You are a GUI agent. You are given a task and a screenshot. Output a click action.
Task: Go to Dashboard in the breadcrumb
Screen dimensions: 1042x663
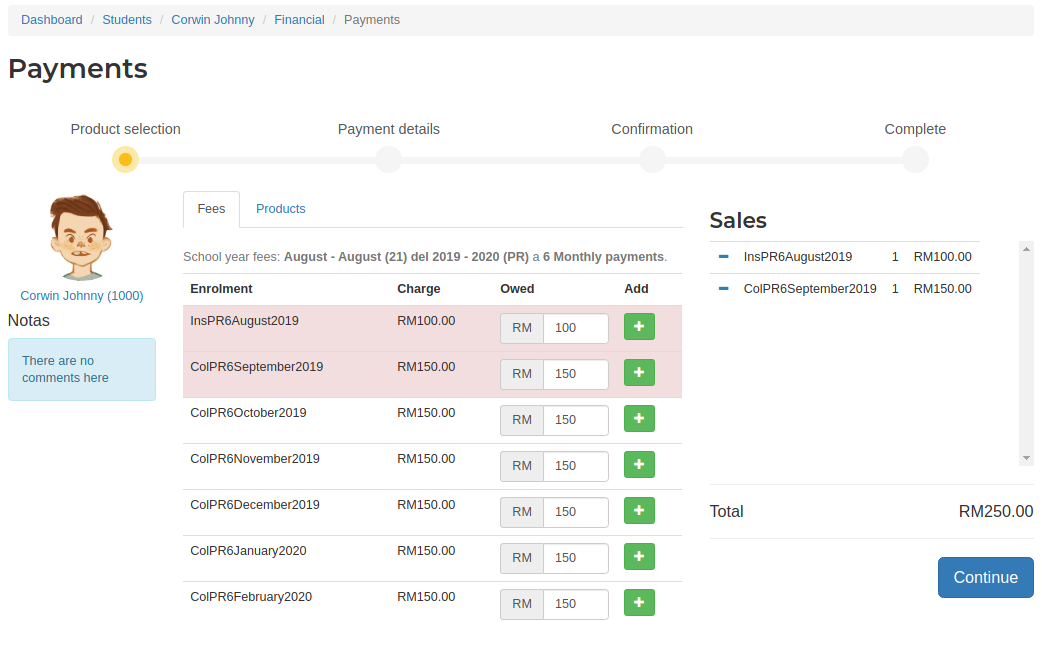point(52,20)
